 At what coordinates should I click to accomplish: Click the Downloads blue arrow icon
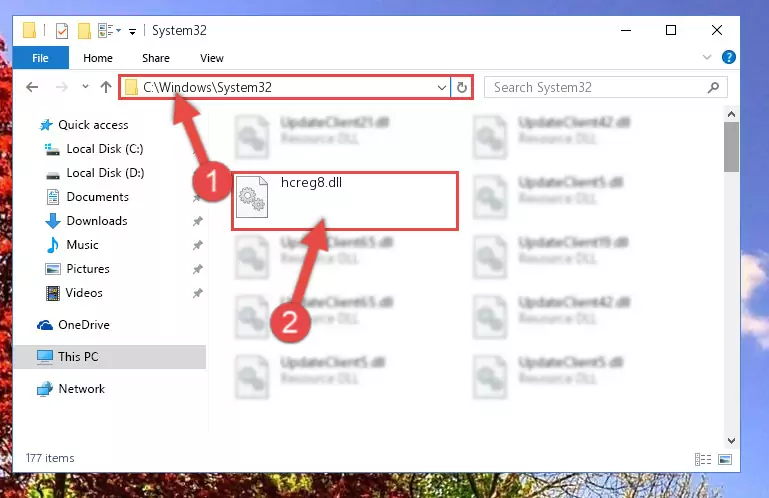point(53,221)
